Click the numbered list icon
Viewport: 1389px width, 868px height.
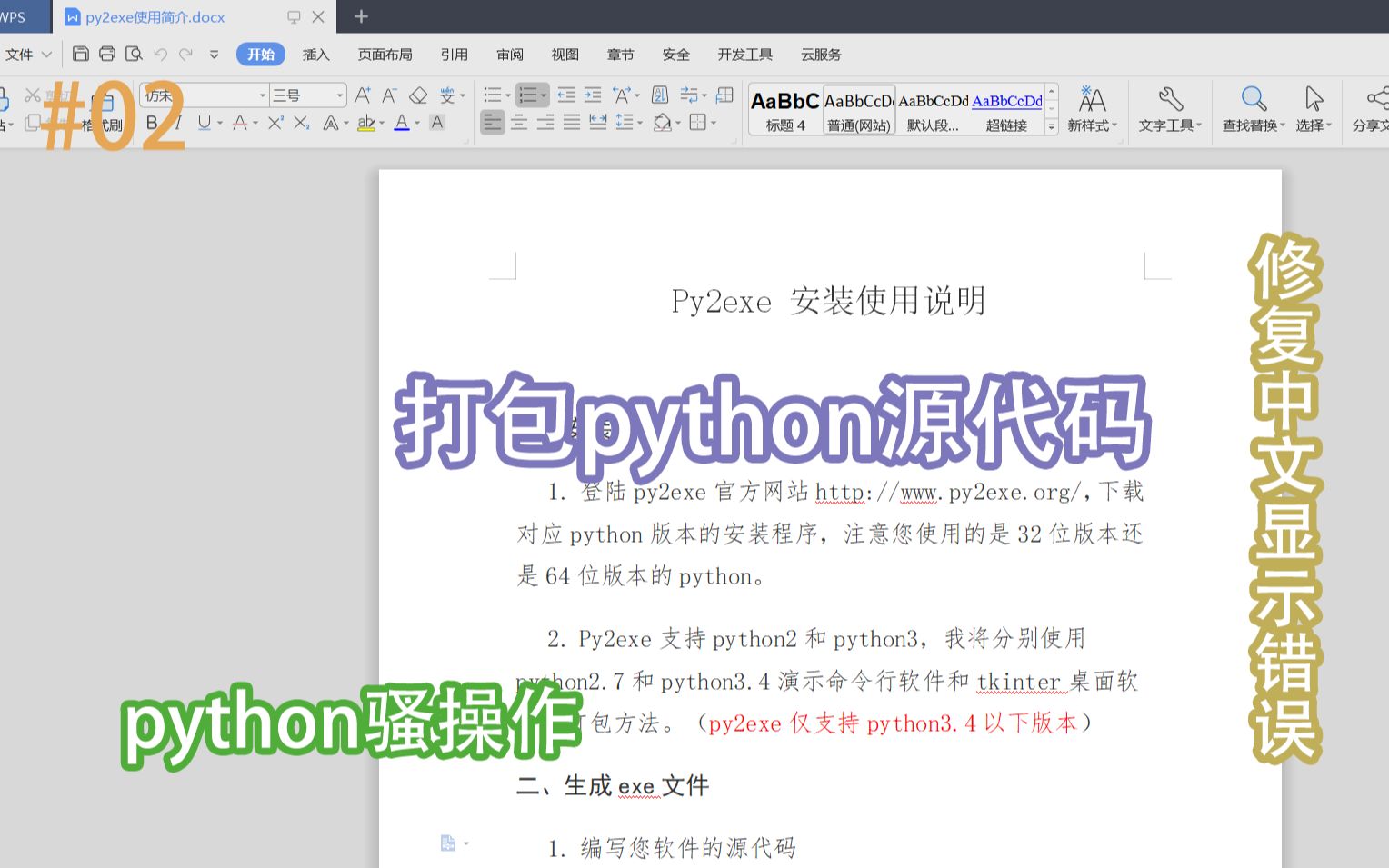(x=527, y=95)
